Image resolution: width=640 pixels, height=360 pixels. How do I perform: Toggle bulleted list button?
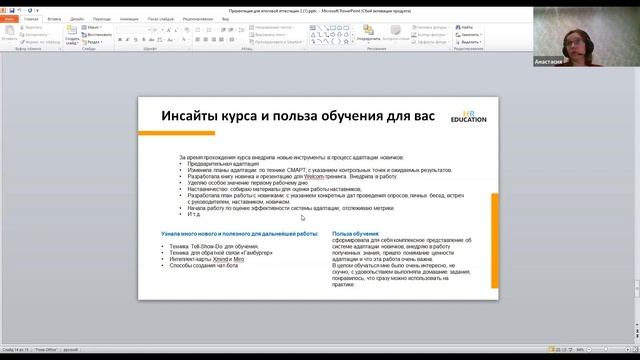[x=198, y=30]
